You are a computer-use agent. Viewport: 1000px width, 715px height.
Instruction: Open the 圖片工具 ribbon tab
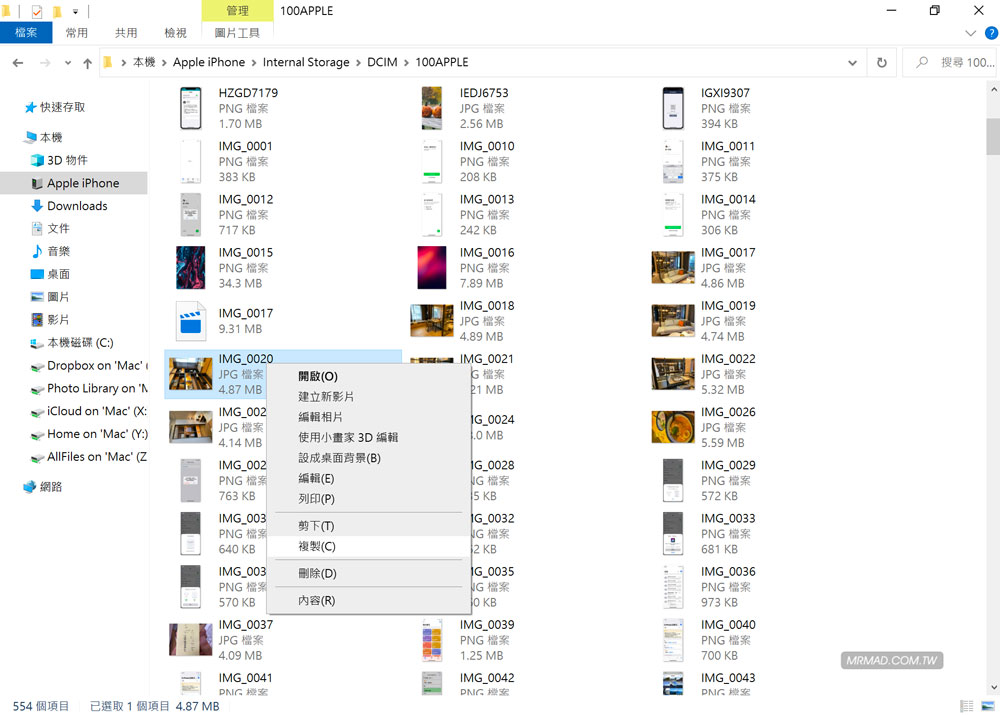pyautogui.click(x=237, y=33)
